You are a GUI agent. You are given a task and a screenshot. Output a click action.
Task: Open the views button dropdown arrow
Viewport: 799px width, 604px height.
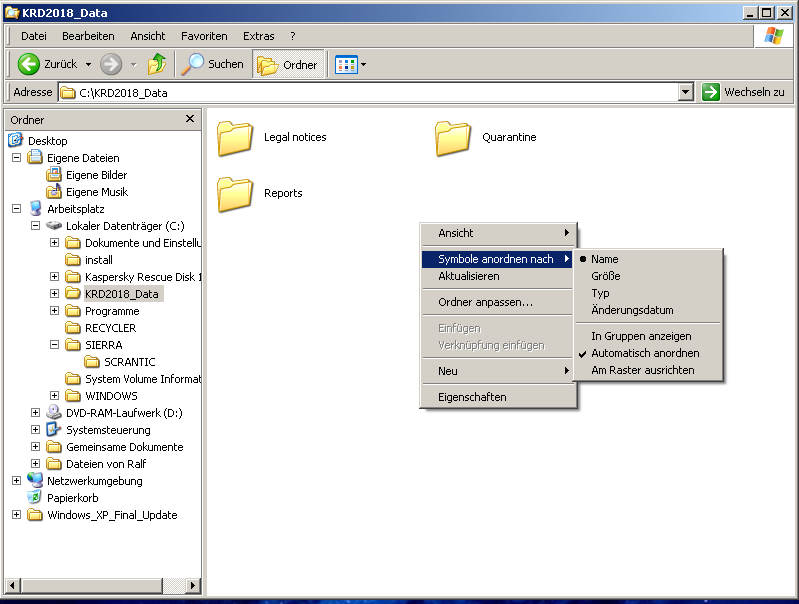click(x=363, y=65)
